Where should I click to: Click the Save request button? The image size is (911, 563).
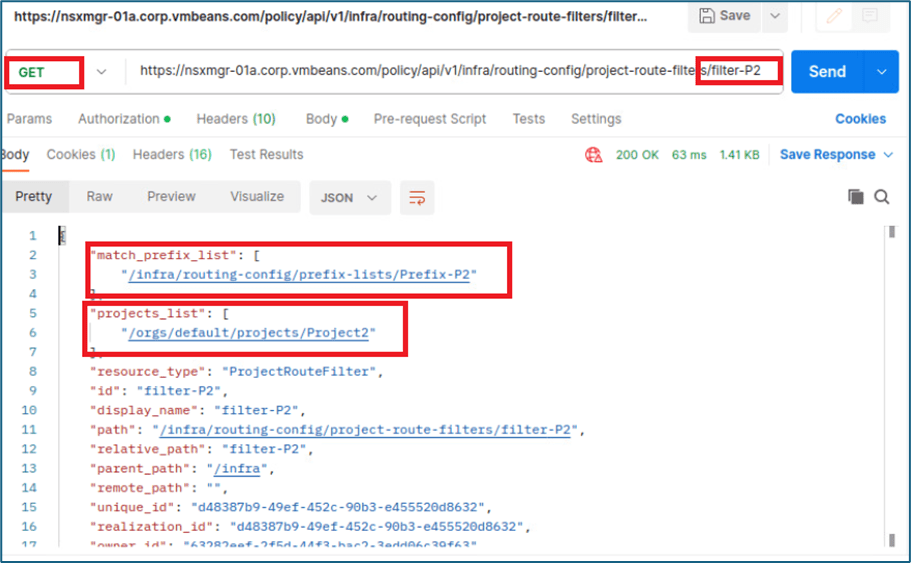(x=726, y=16)
